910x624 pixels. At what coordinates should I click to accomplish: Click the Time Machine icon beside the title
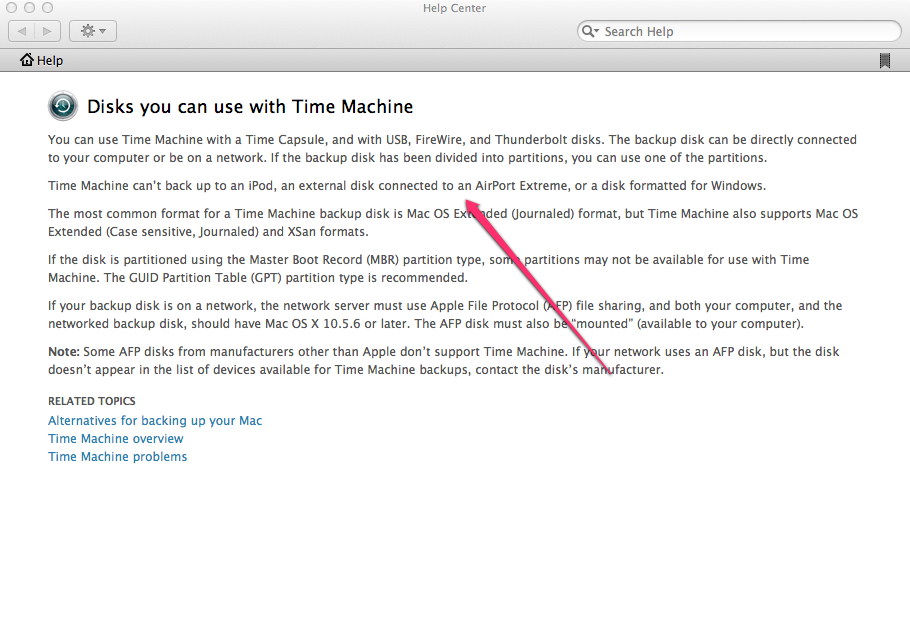[x=63, y=106]
